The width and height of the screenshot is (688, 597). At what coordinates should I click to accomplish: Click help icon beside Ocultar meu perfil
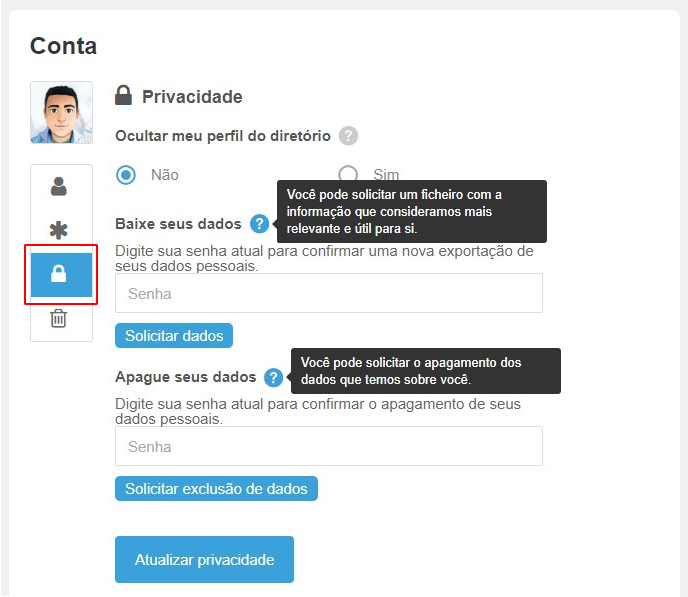(x=348, y=136)
